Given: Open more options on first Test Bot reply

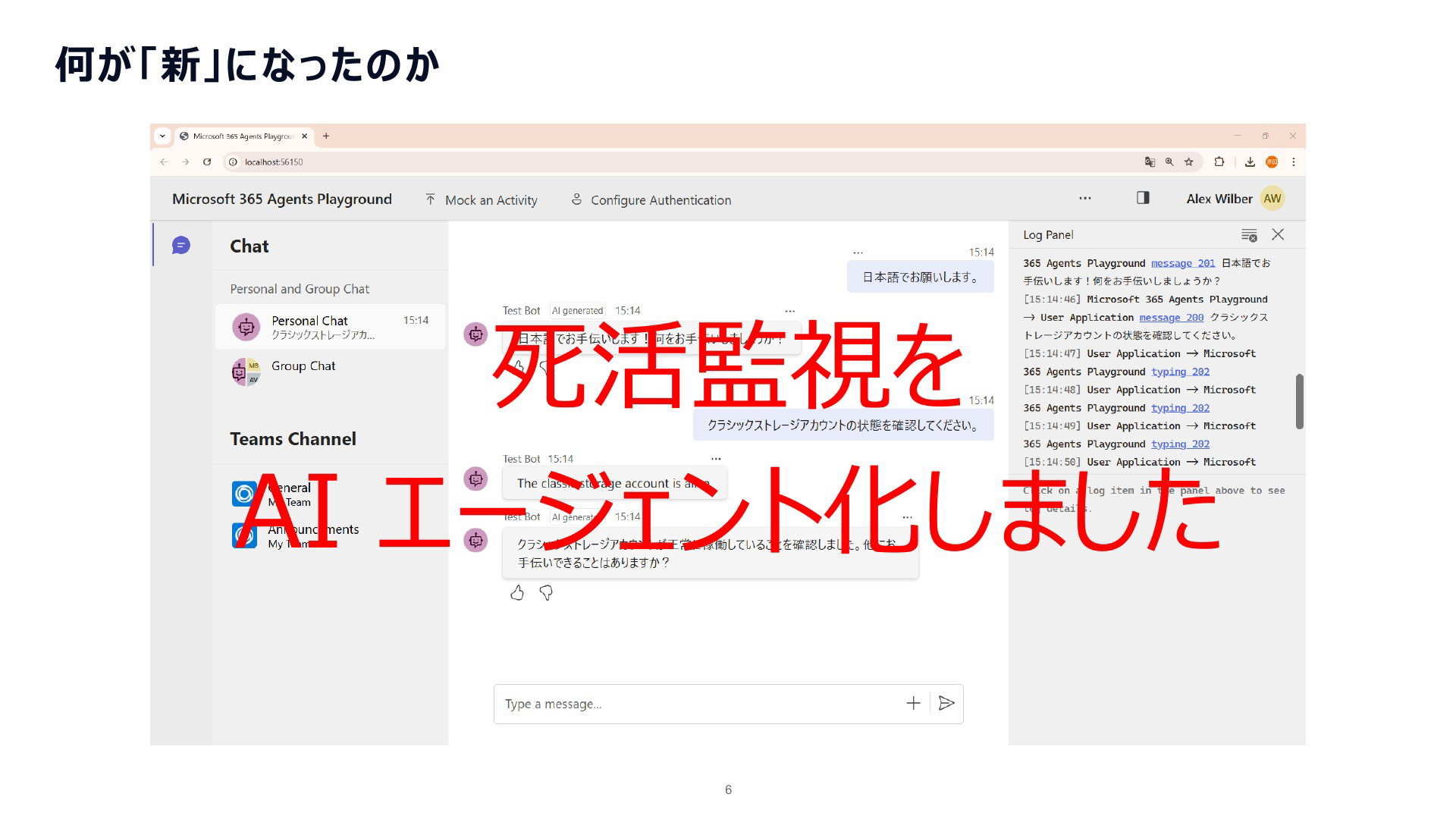Looking at the screenshot, I should click(789, 311).
